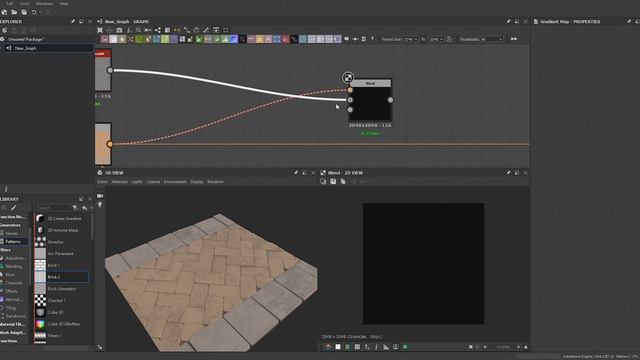Click the open folder icon in top toolbar
640x360 pixels.
pos(14,12)
